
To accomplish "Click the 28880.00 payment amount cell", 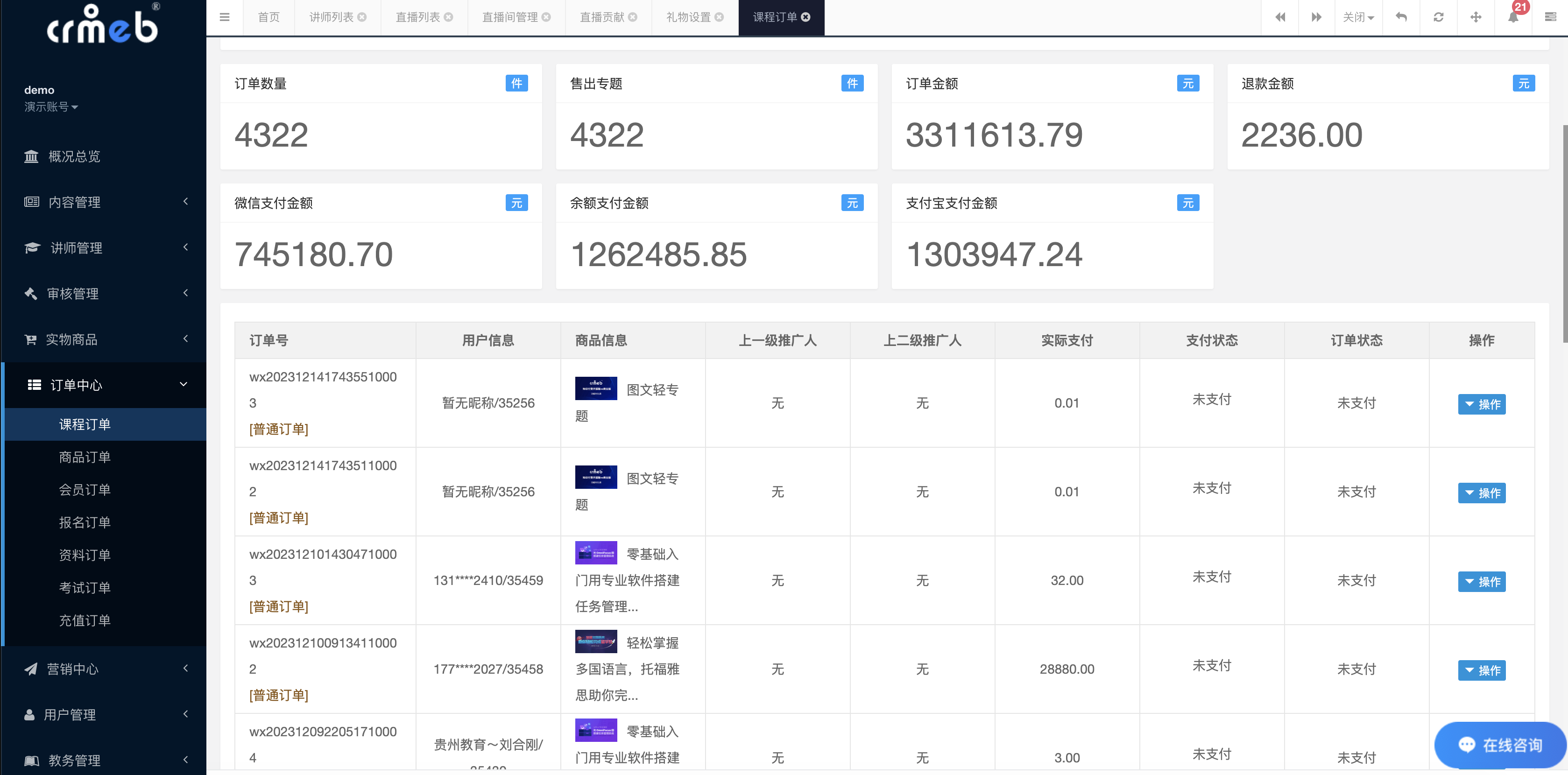I will [x=1067, y=669].
